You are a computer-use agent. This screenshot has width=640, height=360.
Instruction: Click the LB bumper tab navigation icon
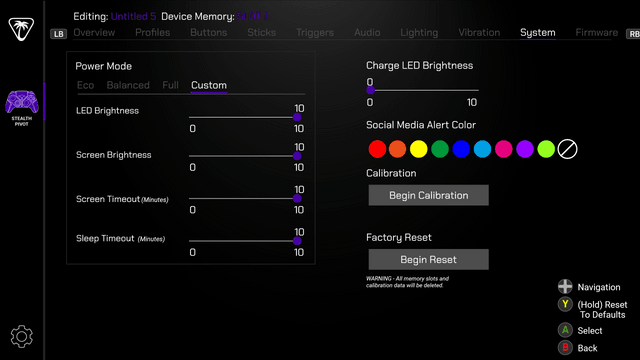click(x=58, y=34)
